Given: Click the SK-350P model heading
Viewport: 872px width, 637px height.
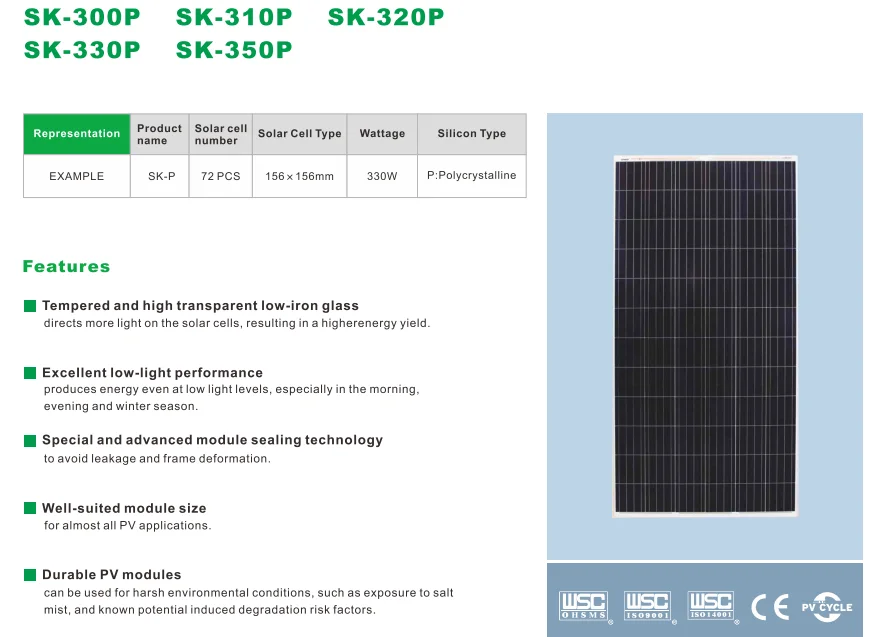Looking at the screenshot, I should tap(234, 50).
